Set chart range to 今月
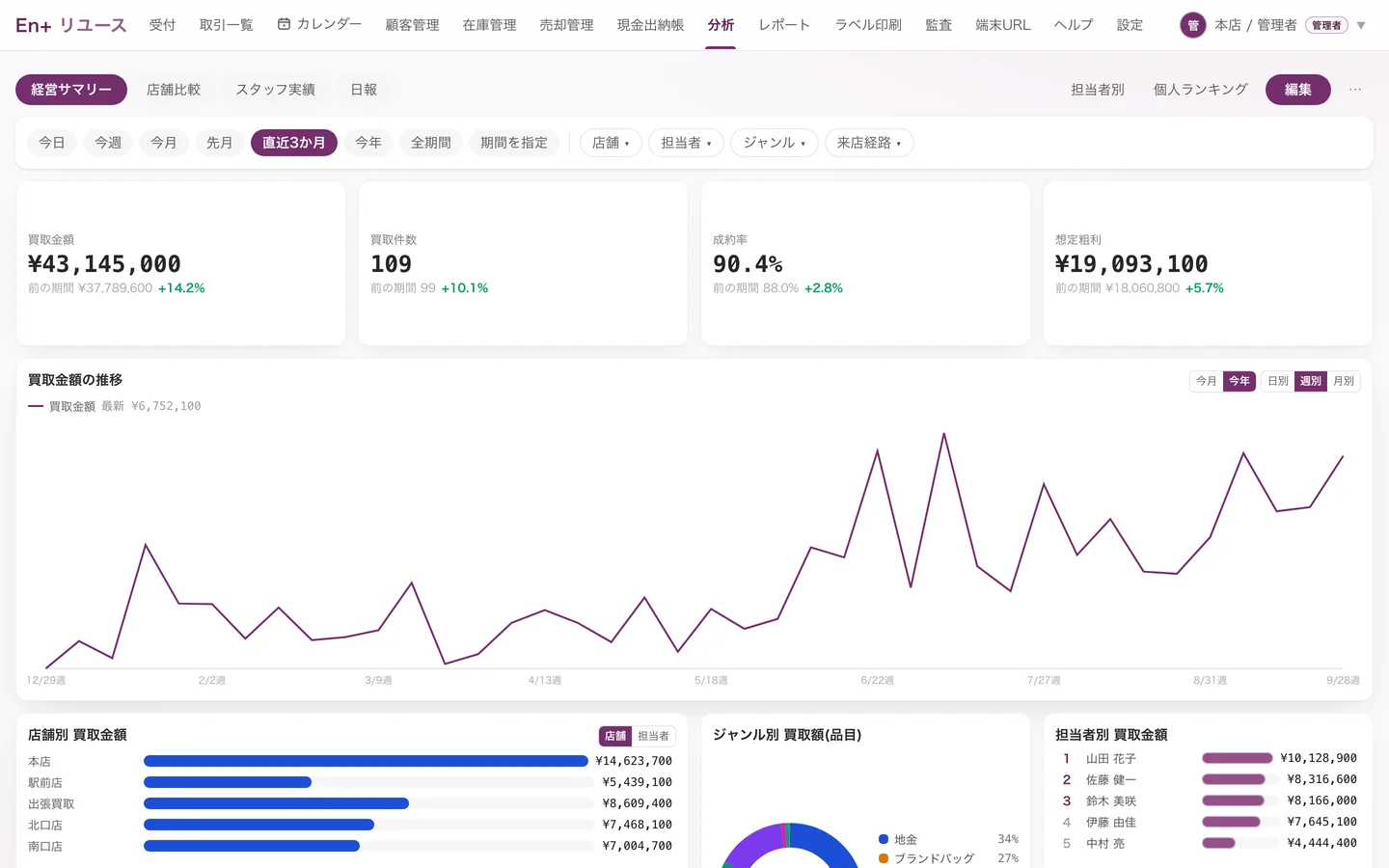This screenshot has height=868, width=1389. coord(1207,381)
